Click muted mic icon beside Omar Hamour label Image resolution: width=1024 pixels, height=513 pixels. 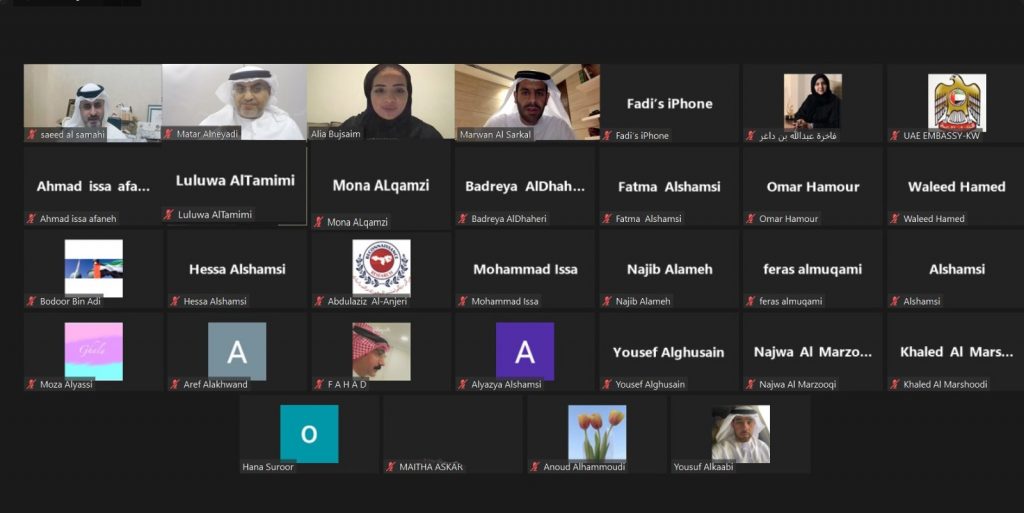click(751, 219)
